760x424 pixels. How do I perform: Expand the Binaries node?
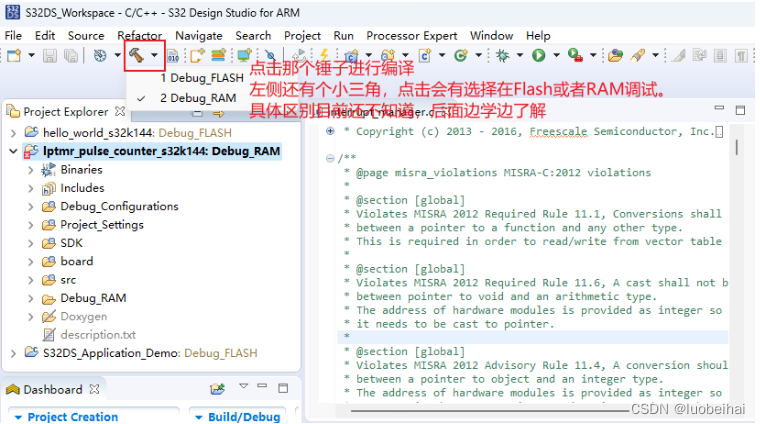pyautogui.click(x=31, y=170)
